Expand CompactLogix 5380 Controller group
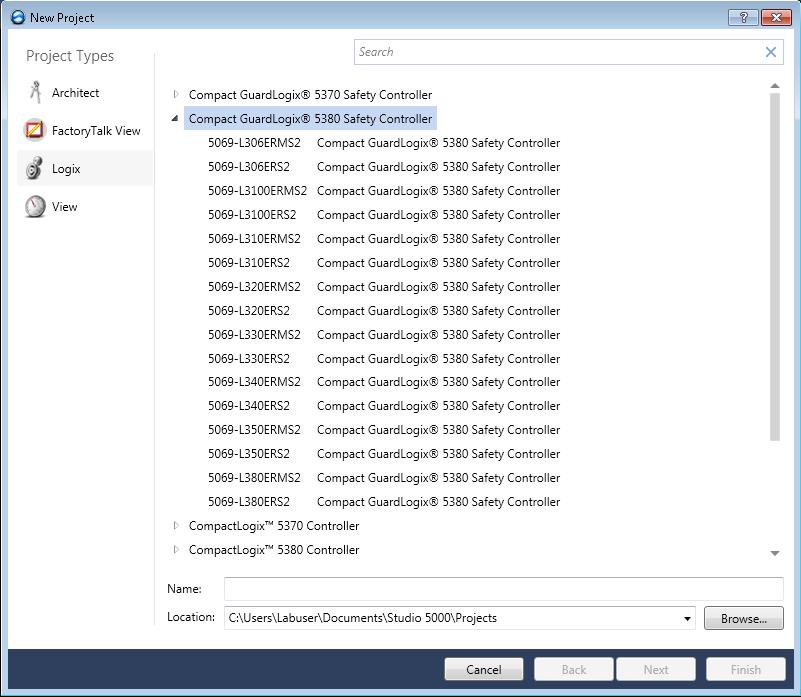The width and height of the screenshot is (801, 697). [x=176, y=549]
